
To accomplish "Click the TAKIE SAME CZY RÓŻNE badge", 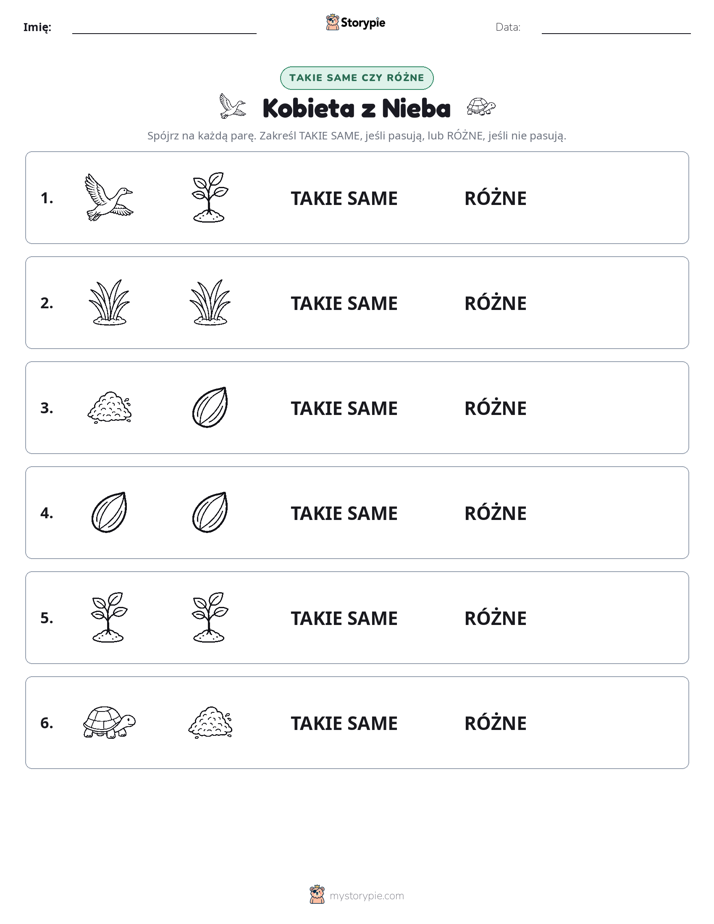I will tap(357, 78).
